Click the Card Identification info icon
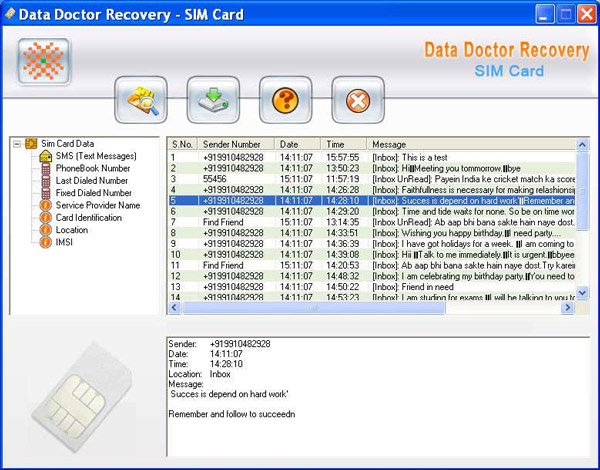Image resolution: width=600 pixels, height=470 pixels. point(46,217)
